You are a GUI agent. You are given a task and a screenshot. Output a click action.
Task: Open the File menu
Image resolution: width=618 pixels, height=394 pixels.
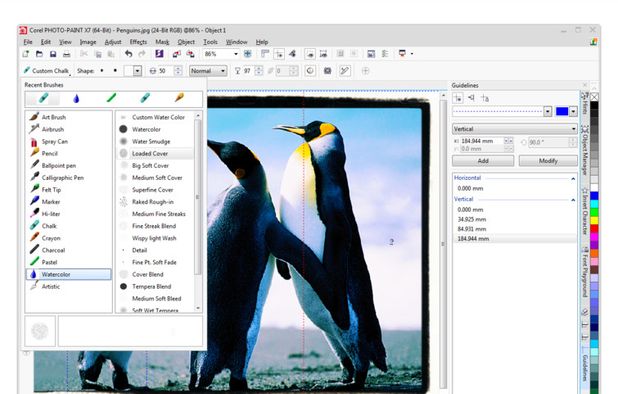[x=28, y=42]
